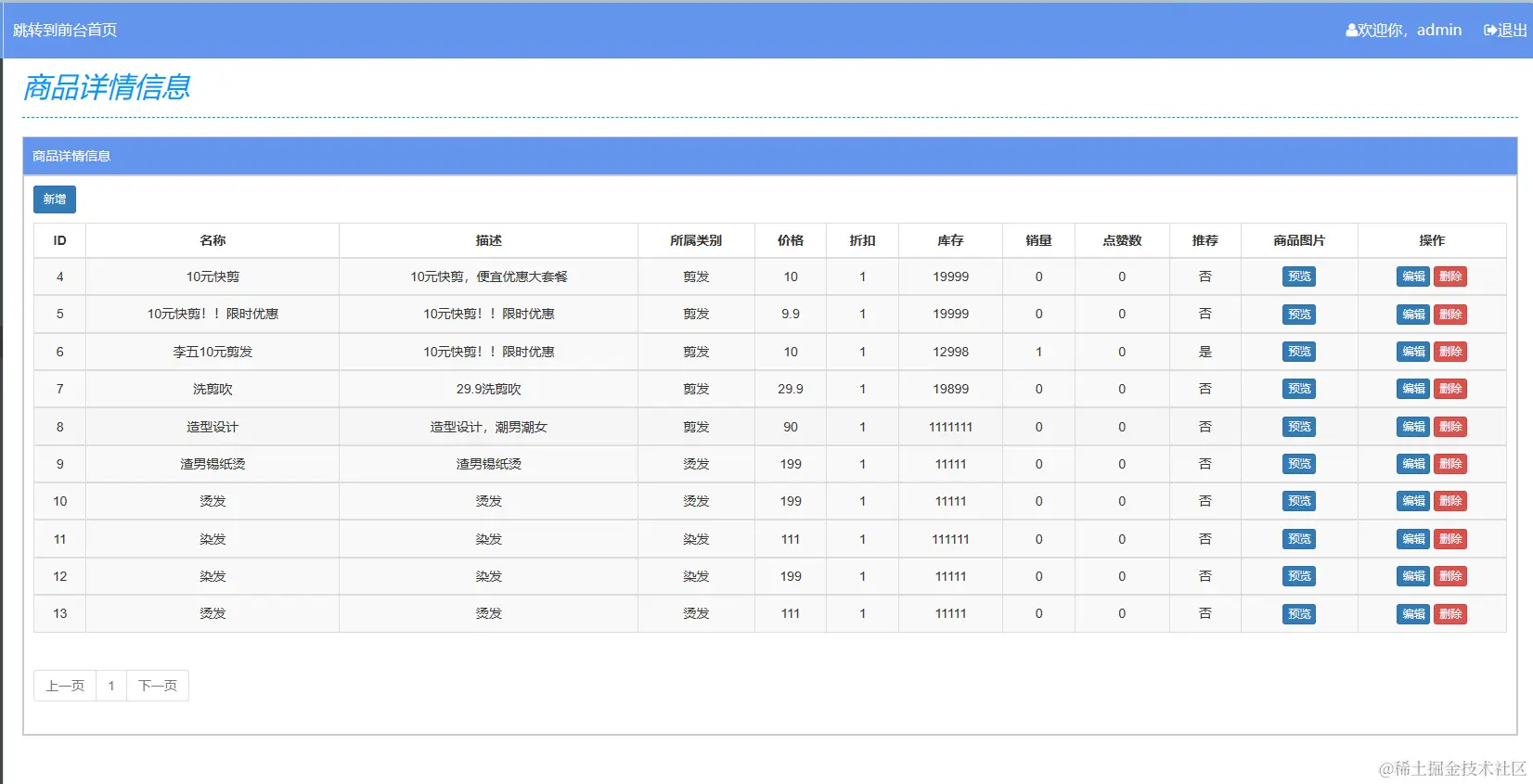Edit the 洗剪吹 product row
Screen dimensions: 1533x784
point(1413,389)
